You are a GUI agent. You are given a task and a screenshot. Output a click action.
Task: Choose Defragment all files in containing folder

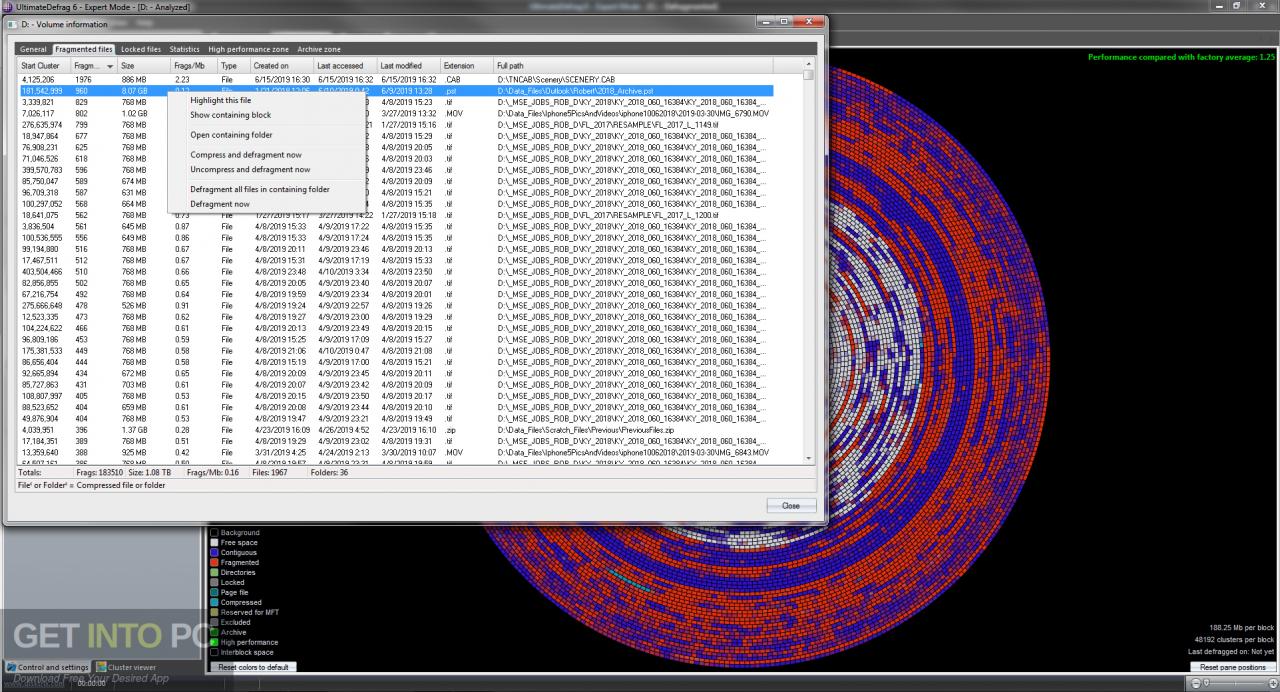pyautogui.click(x=266, y=189)
